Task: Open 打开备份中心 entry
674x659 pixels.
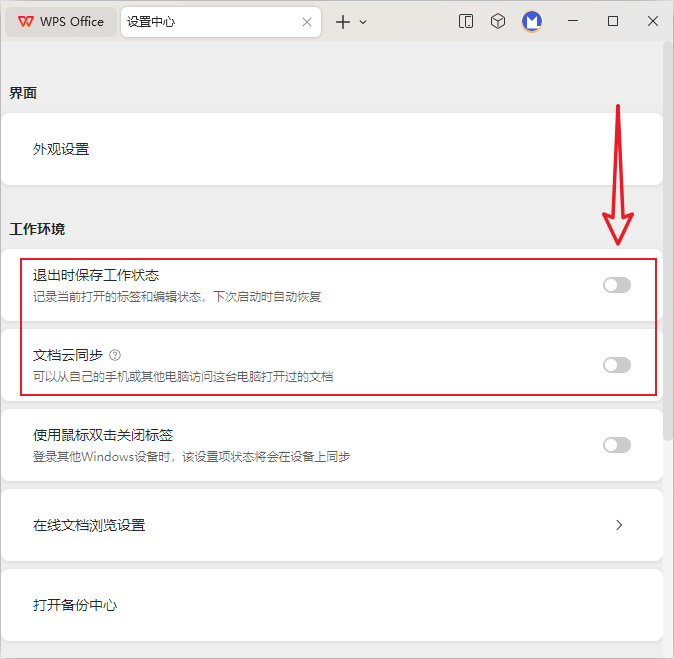Action: pos(75,605)
